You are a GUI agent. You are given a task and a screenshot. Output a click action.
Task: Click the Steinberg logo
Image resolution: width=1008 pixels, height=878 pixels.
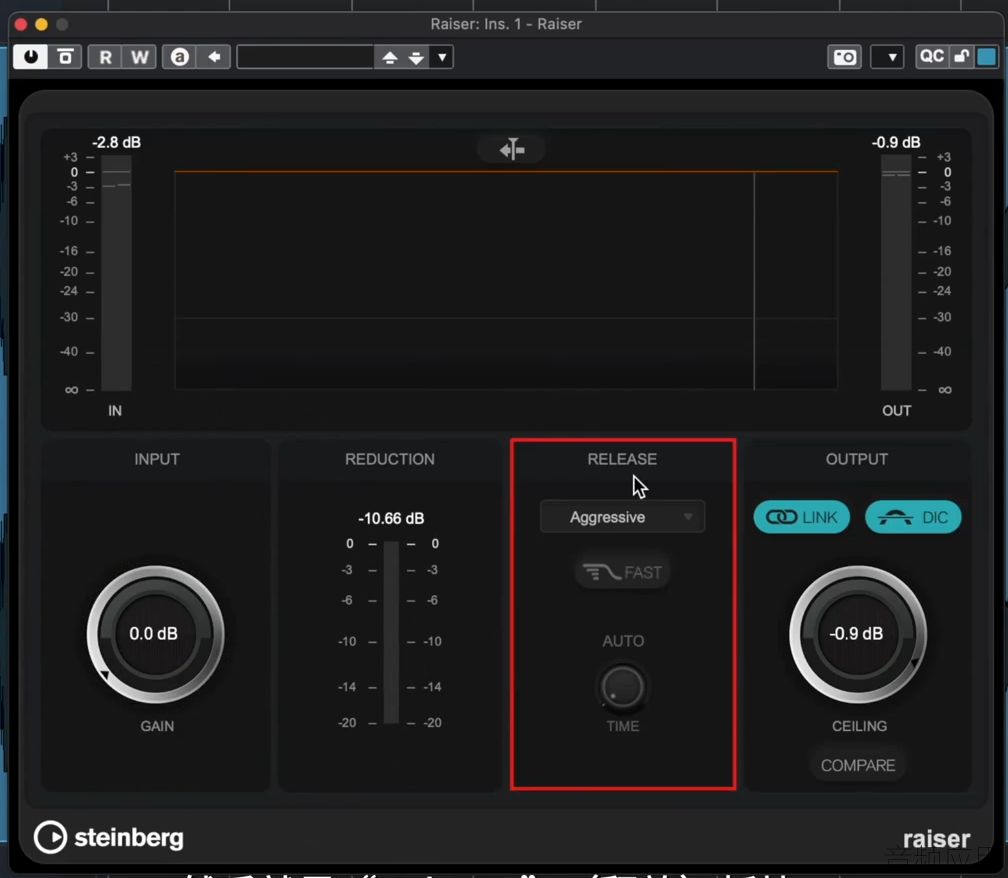tap(109, 837)
